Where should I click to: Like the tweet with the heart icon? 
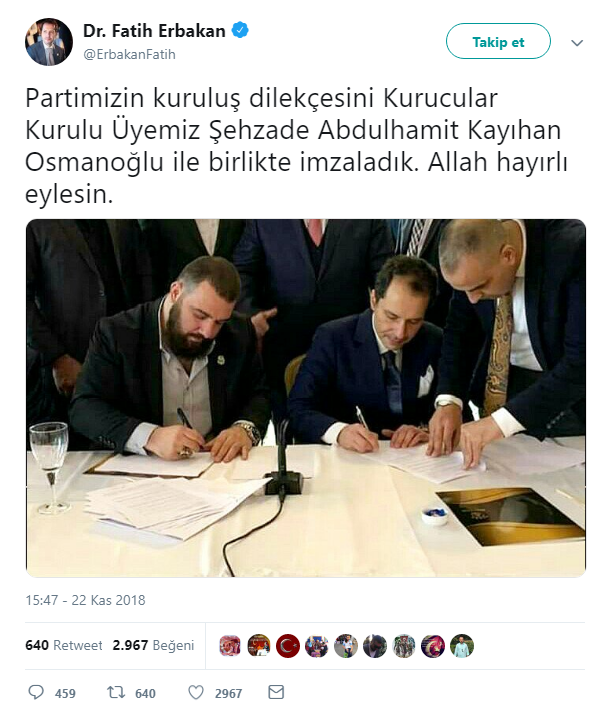pyautogui.click(x=196, y=692)
